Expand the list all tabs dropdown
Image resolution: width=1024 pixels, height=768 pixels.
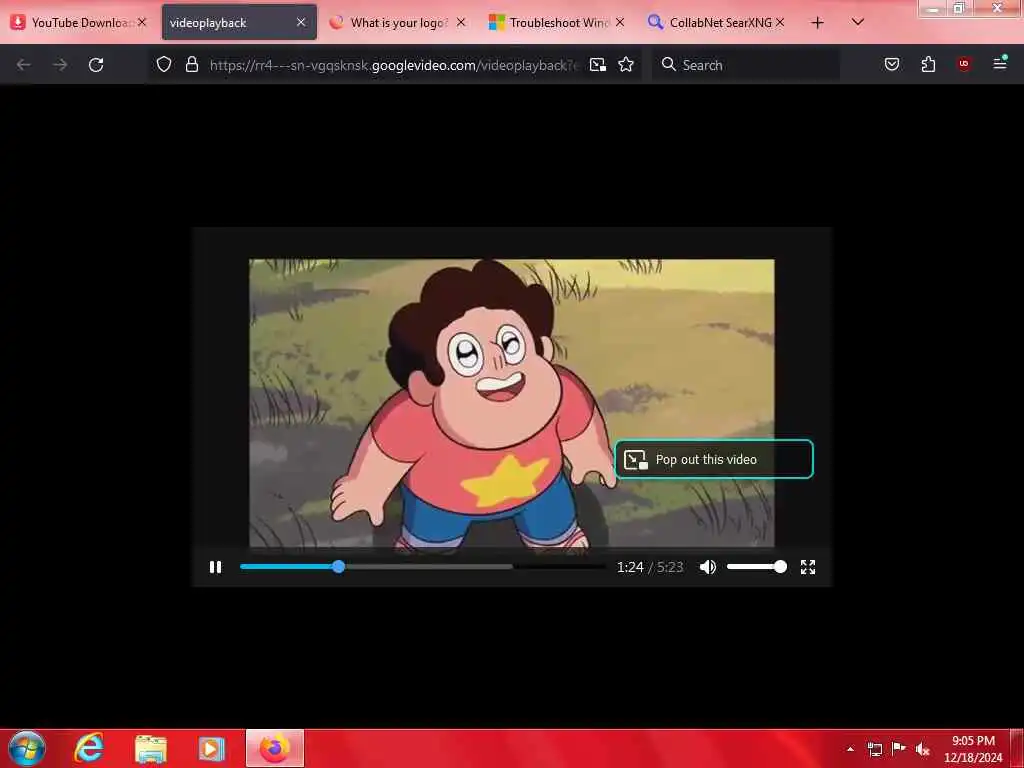pyautogui.click(x=857, y=22)
